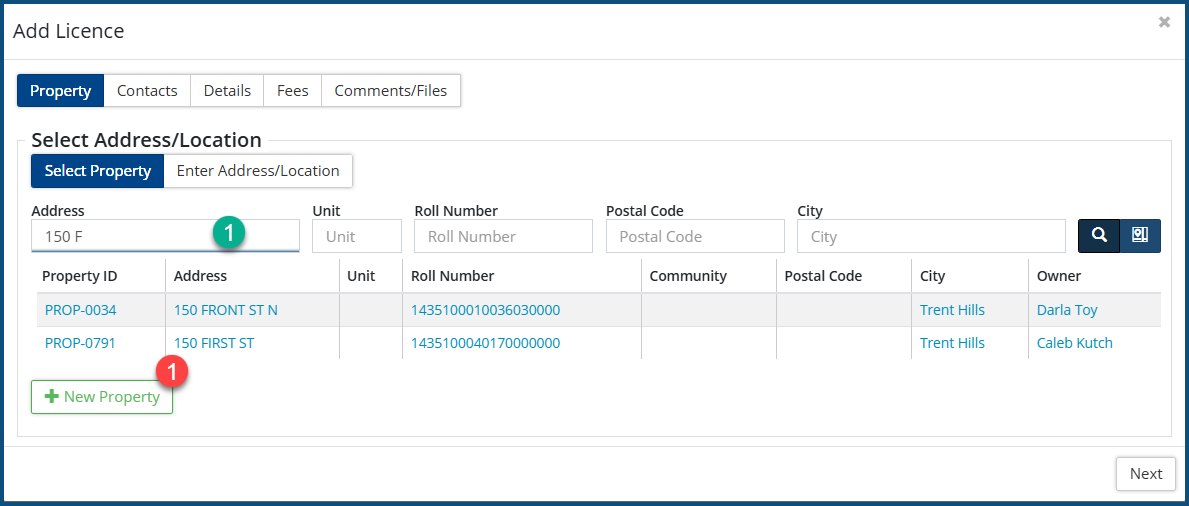Select the 150 FIRST ST address link
1189x506 pixels.
tap(214, 343)
